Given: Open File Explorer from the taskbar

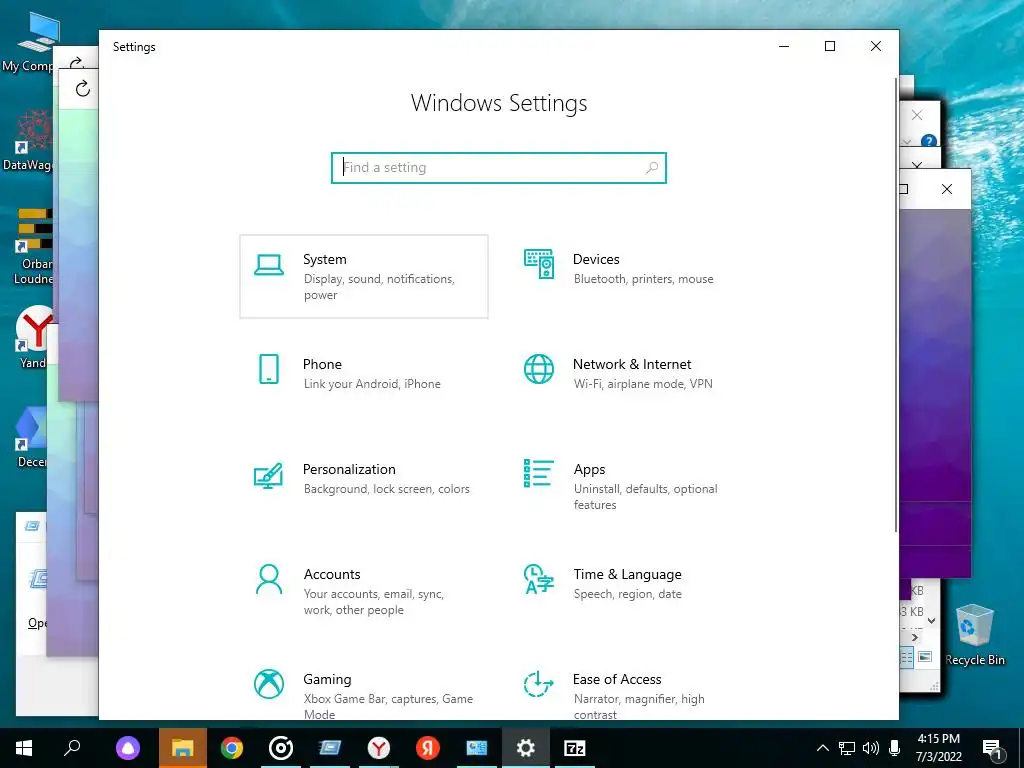Looking at the screenshot, I should [183, 748].
